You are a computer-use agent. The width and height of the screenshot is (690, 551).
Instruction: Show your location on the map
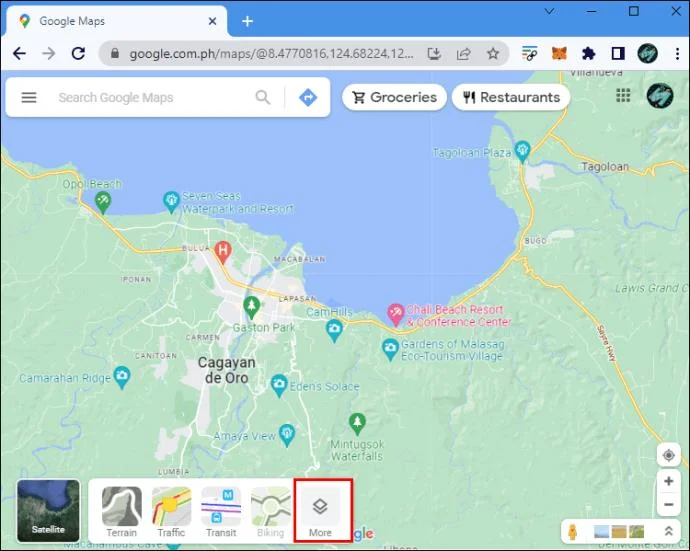[x=668, y=455]
